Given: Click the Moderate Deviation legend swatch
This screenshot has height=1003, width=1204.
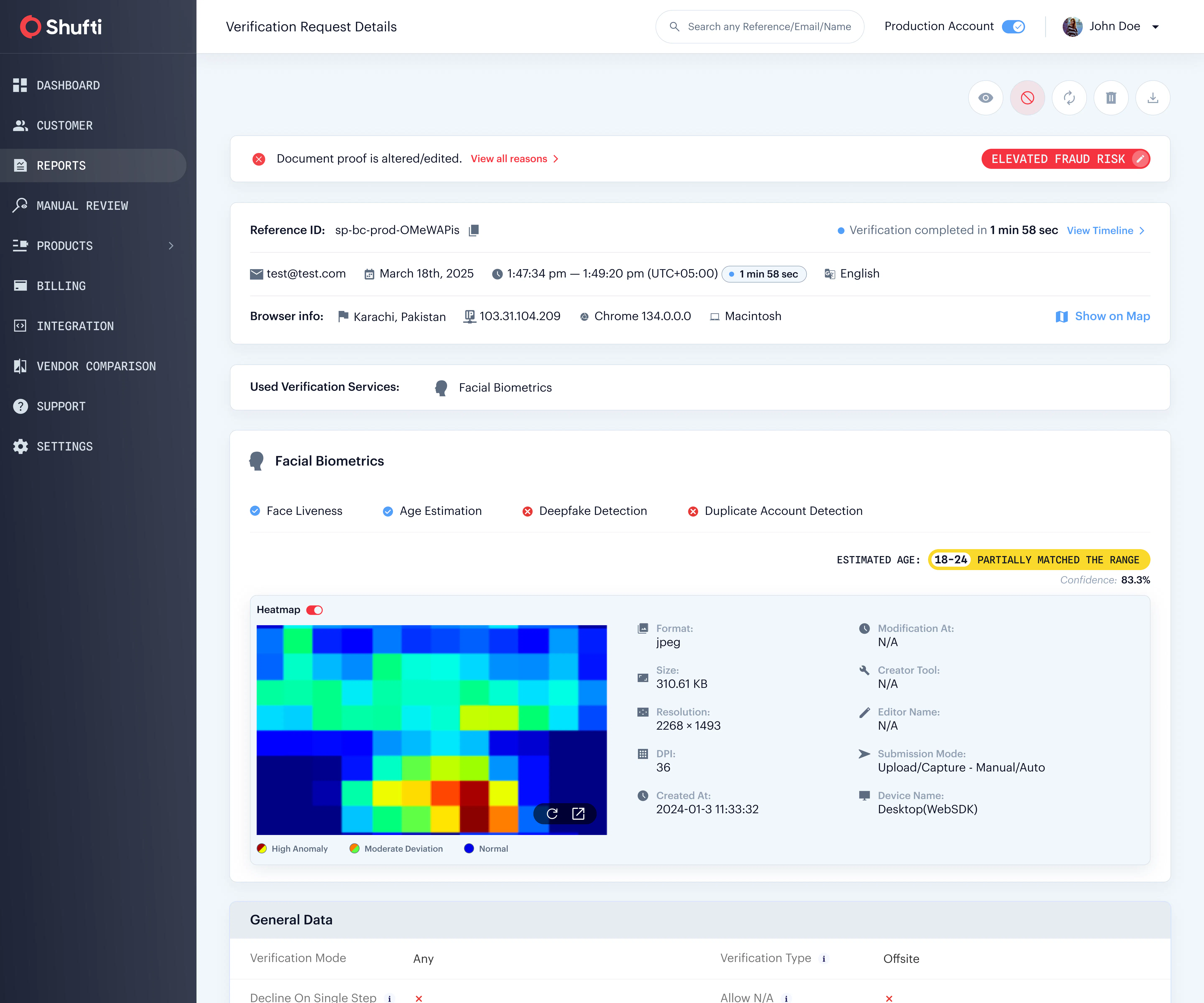Looking at the screenshot, I should [x=354, y=848].
